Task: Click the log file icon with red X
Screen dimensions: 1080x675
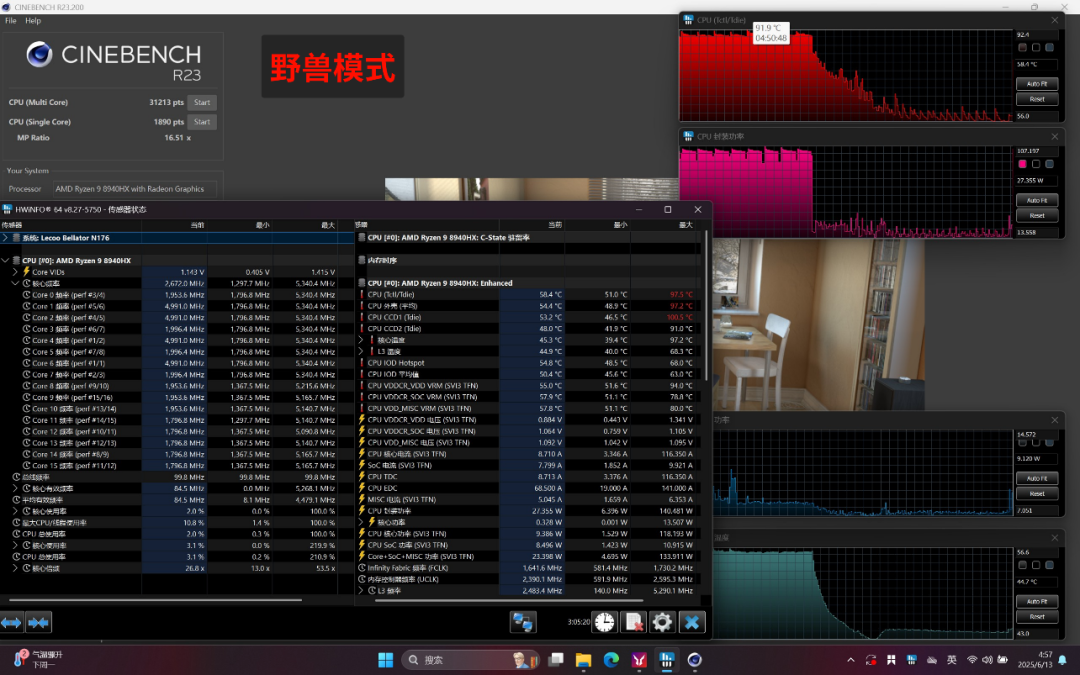Action: [633, 622]
